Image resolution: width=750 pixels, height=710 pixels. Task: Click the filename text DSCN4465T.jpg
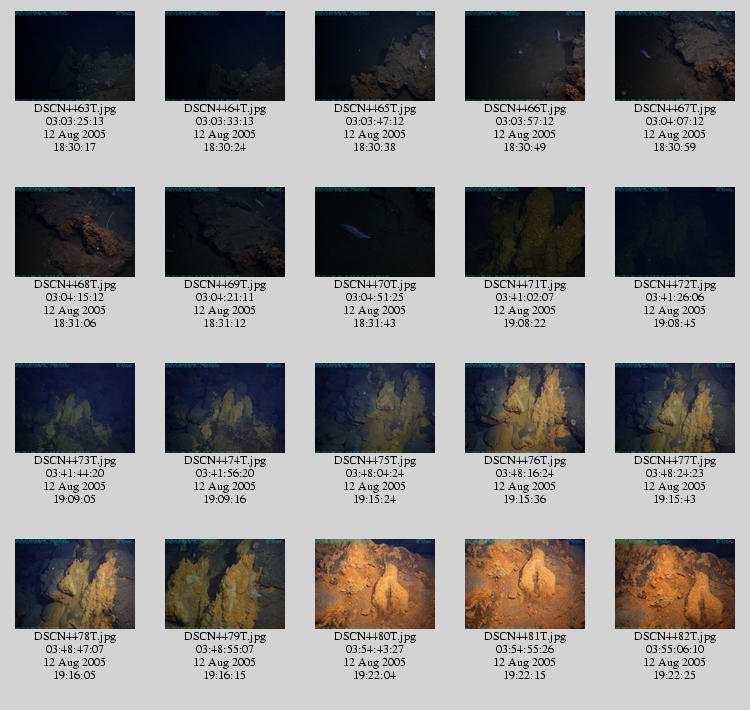[375, 109]
